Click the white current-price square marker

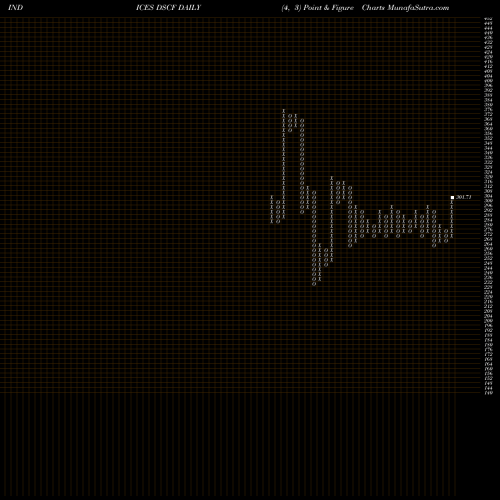click(x=452, y=198)
